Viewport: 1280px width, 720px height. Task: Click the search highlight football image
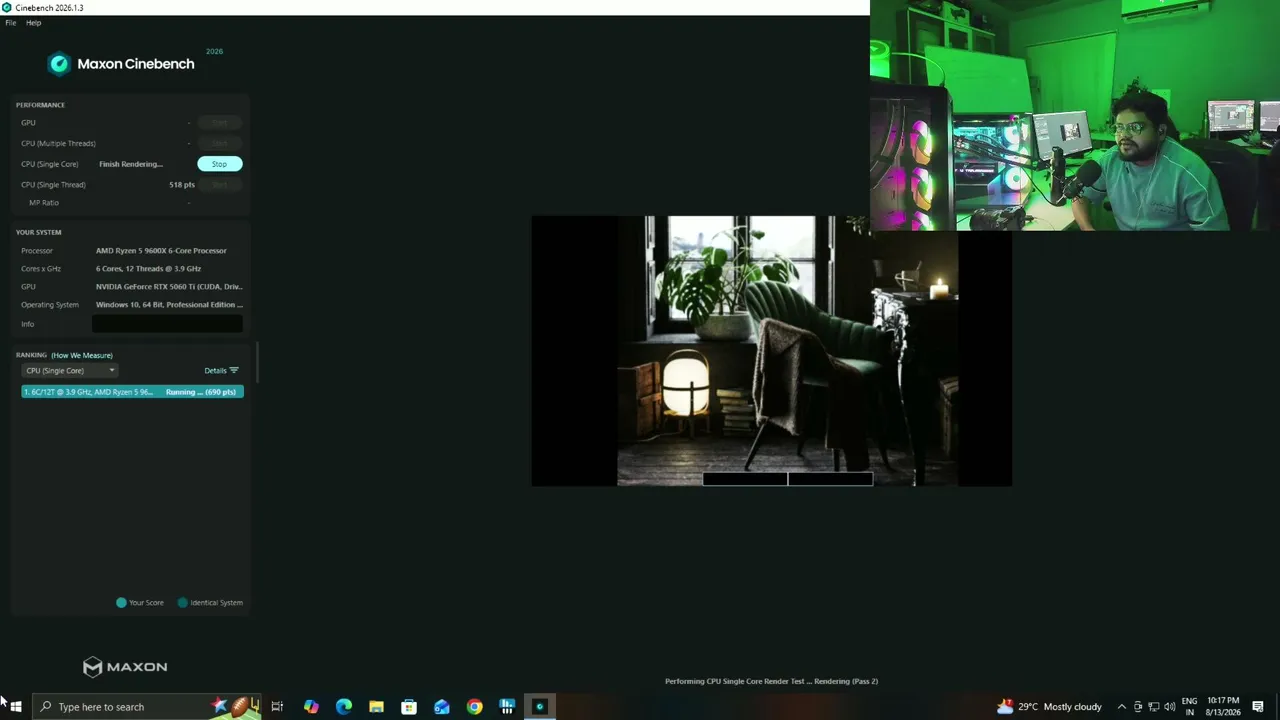[237, 707]
